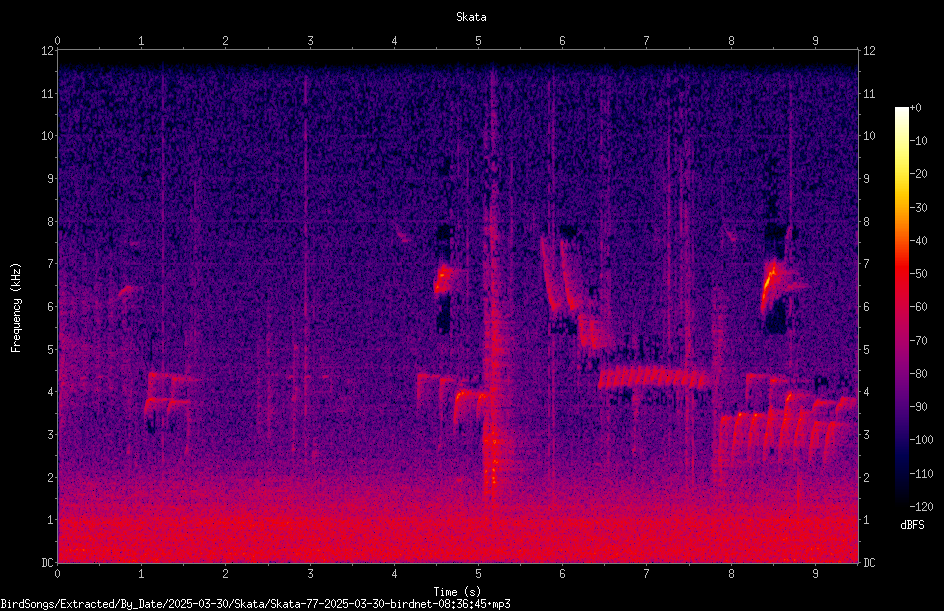Click the "-10" color scale value
Screen dimensions: 944x611
919,141
